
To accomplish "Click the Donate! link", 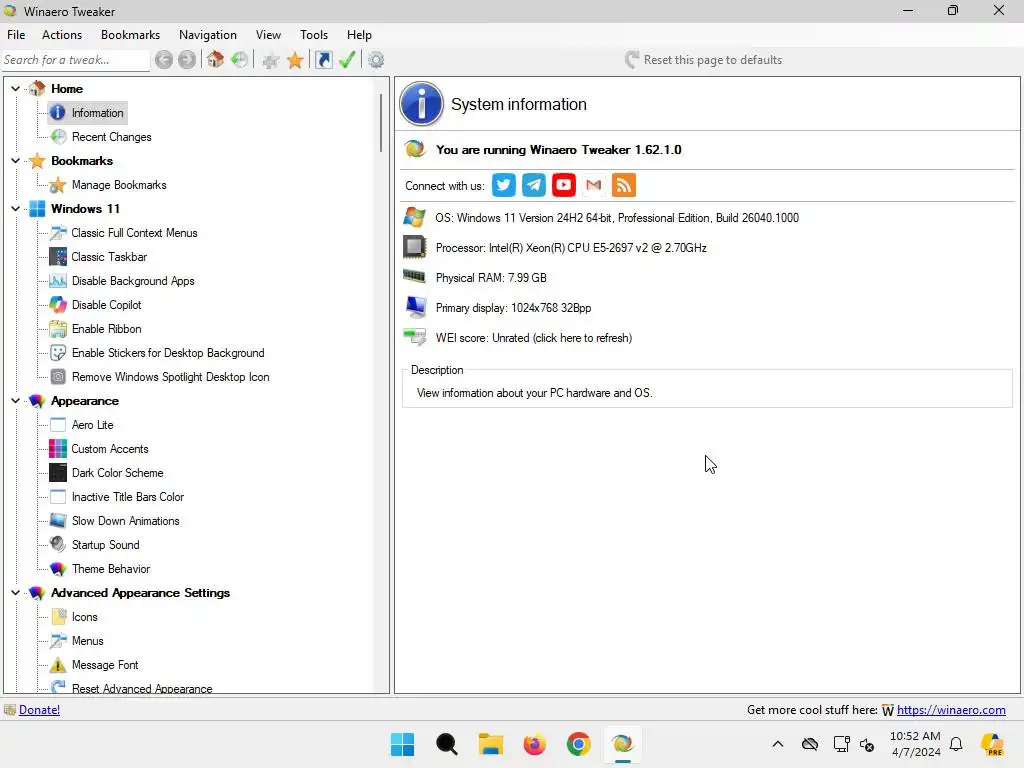I will (x=39, y=710).
